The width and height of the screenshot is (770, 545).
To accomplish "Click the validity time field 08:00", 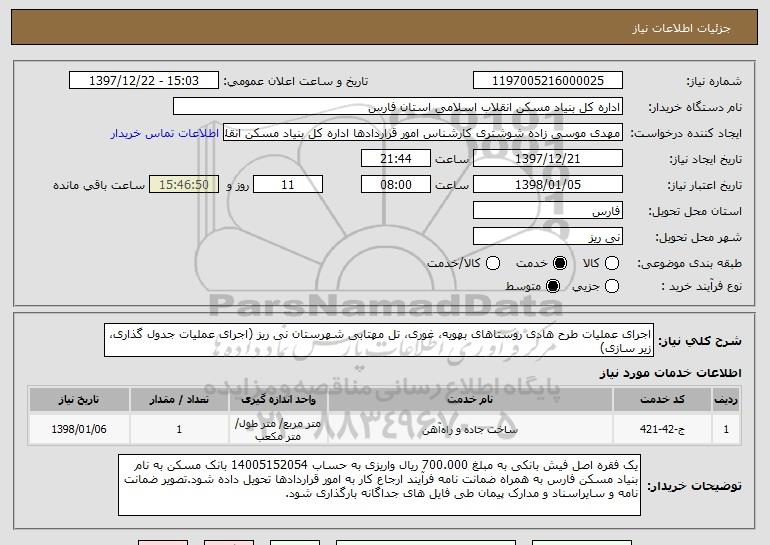I will (396, 185).
